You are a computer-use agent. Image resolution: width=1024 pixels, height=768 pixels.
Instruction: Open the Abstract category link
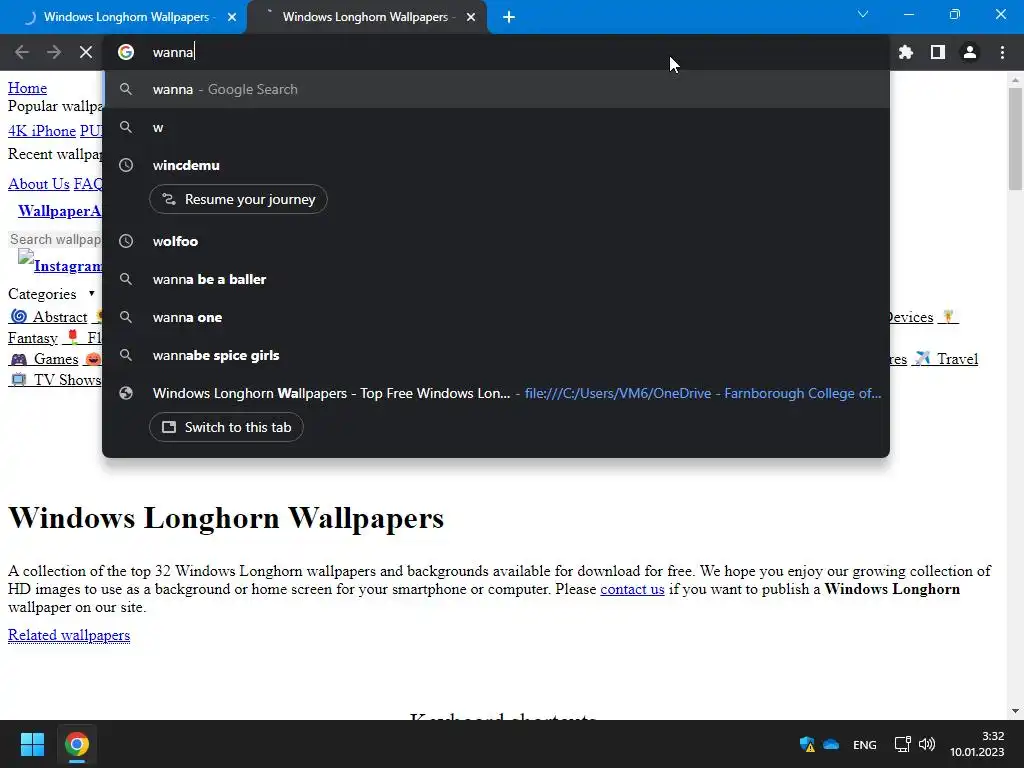click(48, 317)
